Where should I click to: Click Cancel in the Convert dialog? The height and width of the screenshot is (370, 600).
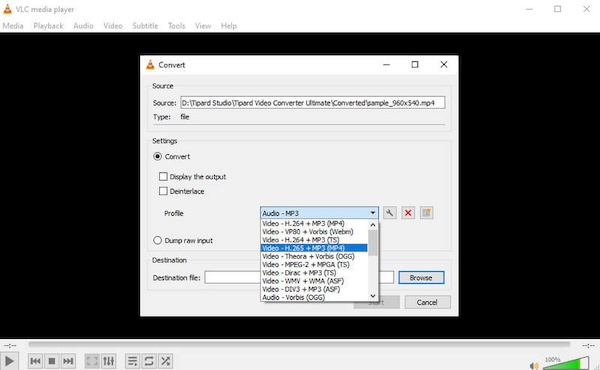click(427, 302)
